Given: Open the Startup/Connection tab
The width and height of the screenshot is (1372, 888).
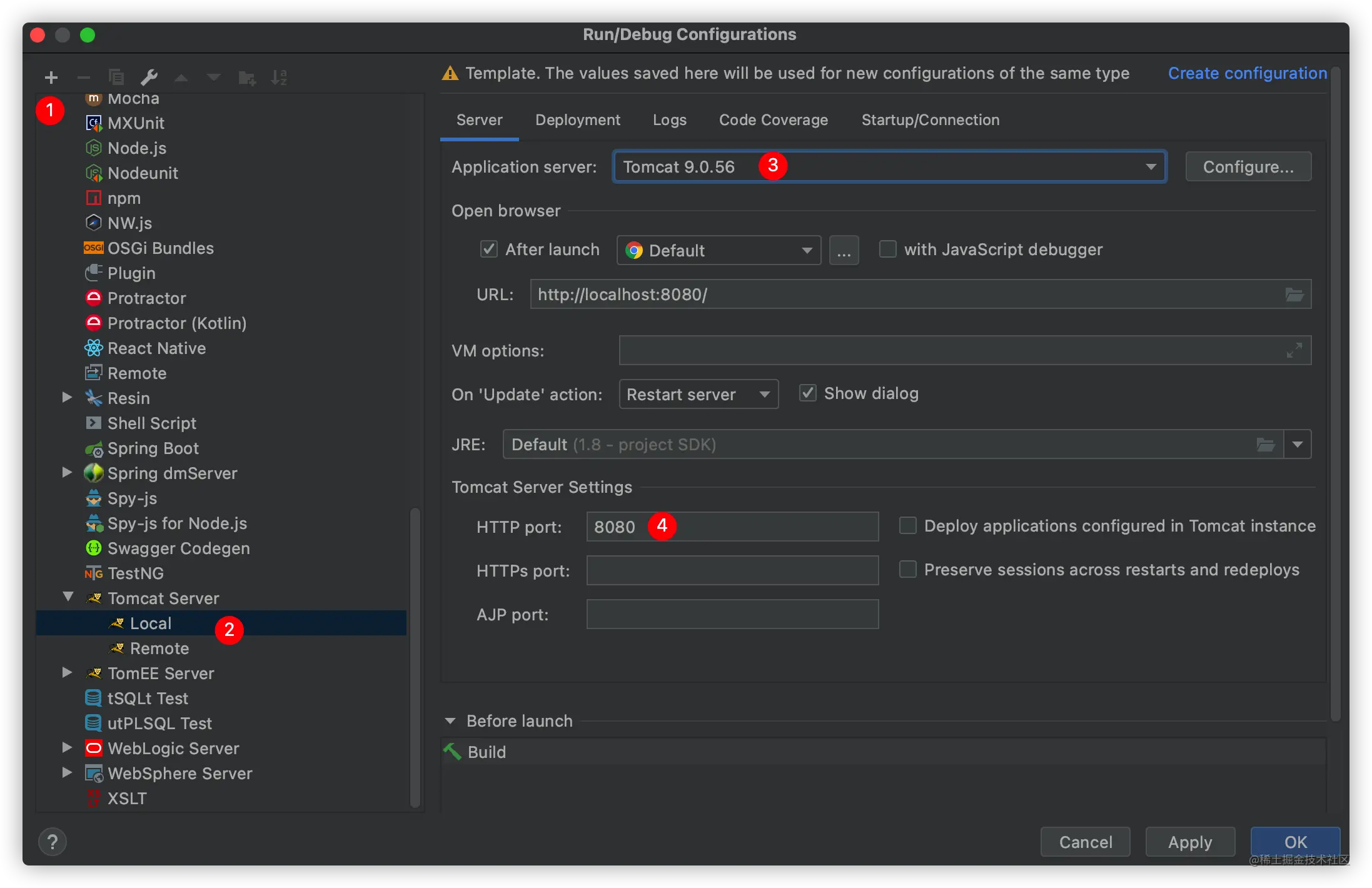Looking at the screenshot, I should [930, 120].
